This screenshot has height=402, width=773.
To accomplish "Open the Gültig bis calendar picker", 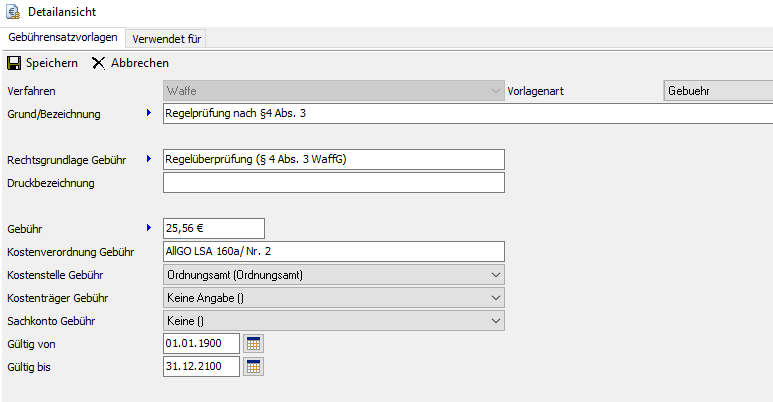I will pos(254,366).
